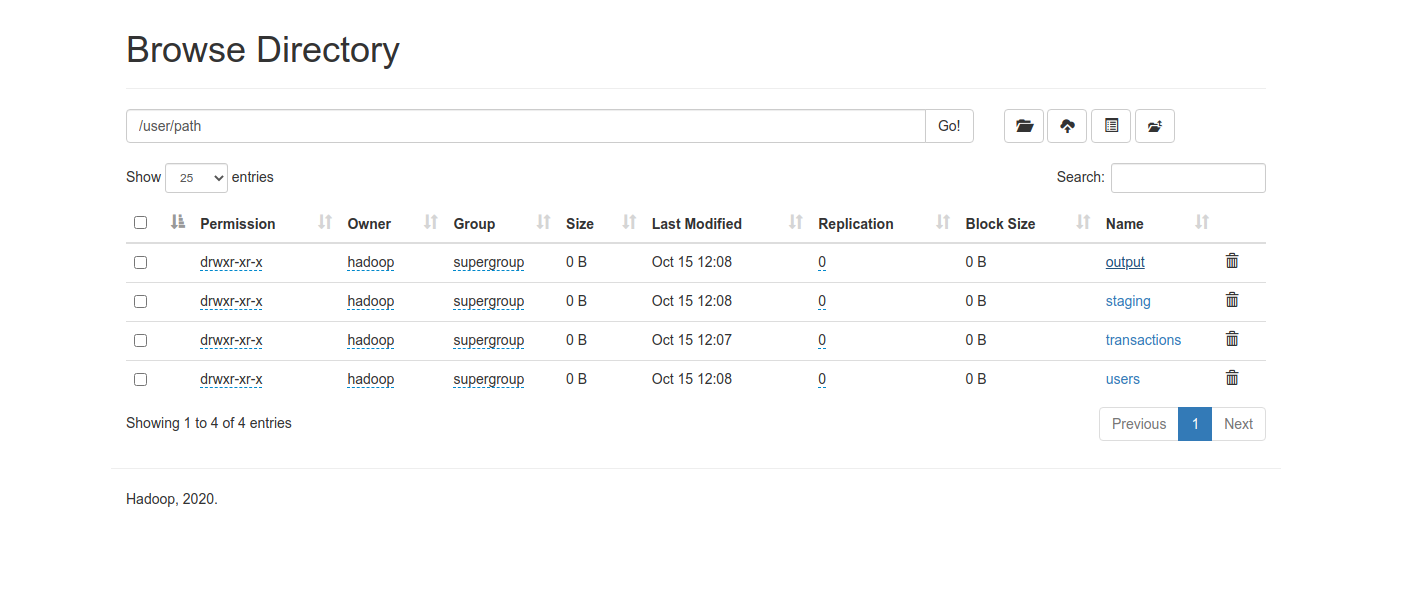
Task: Open the upload files cloud icon
Action: 1067,126
